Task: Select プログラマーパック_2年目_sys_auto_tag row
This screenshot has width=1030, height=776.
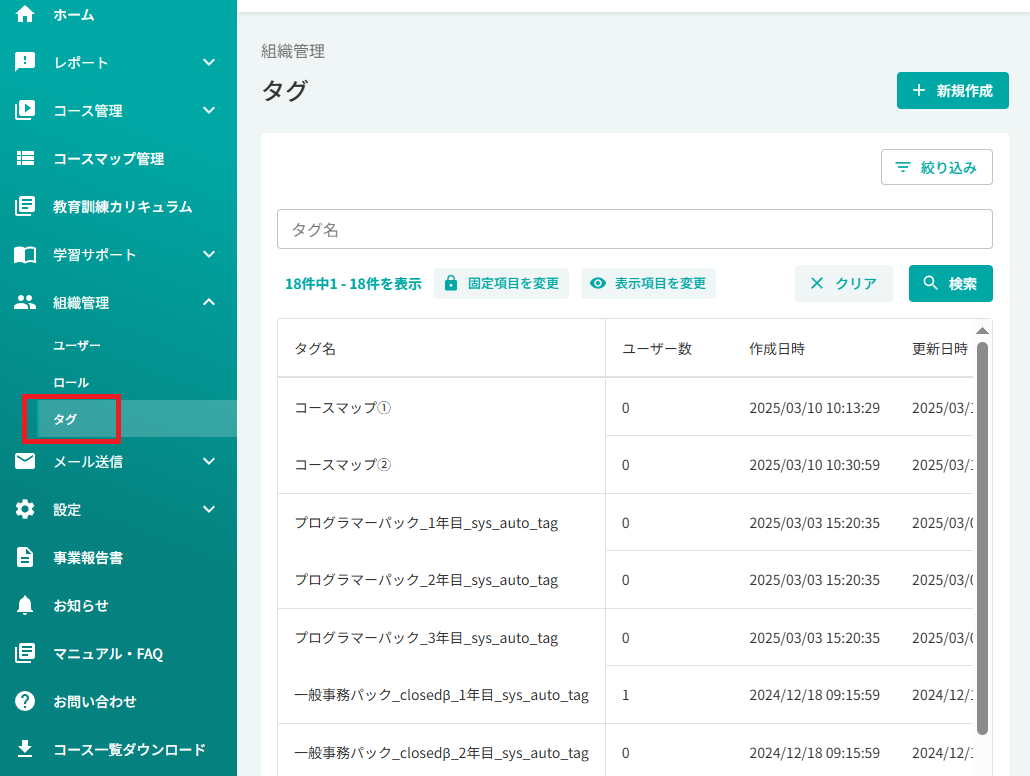Action: 625,580
